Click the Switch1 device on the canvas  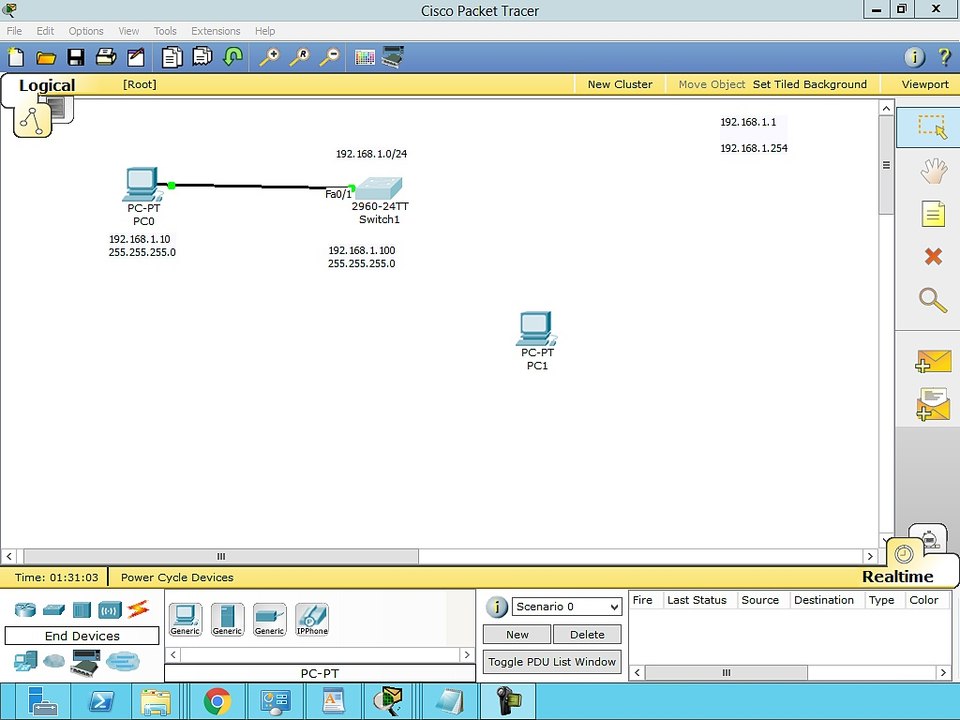(x=379, y=188)
